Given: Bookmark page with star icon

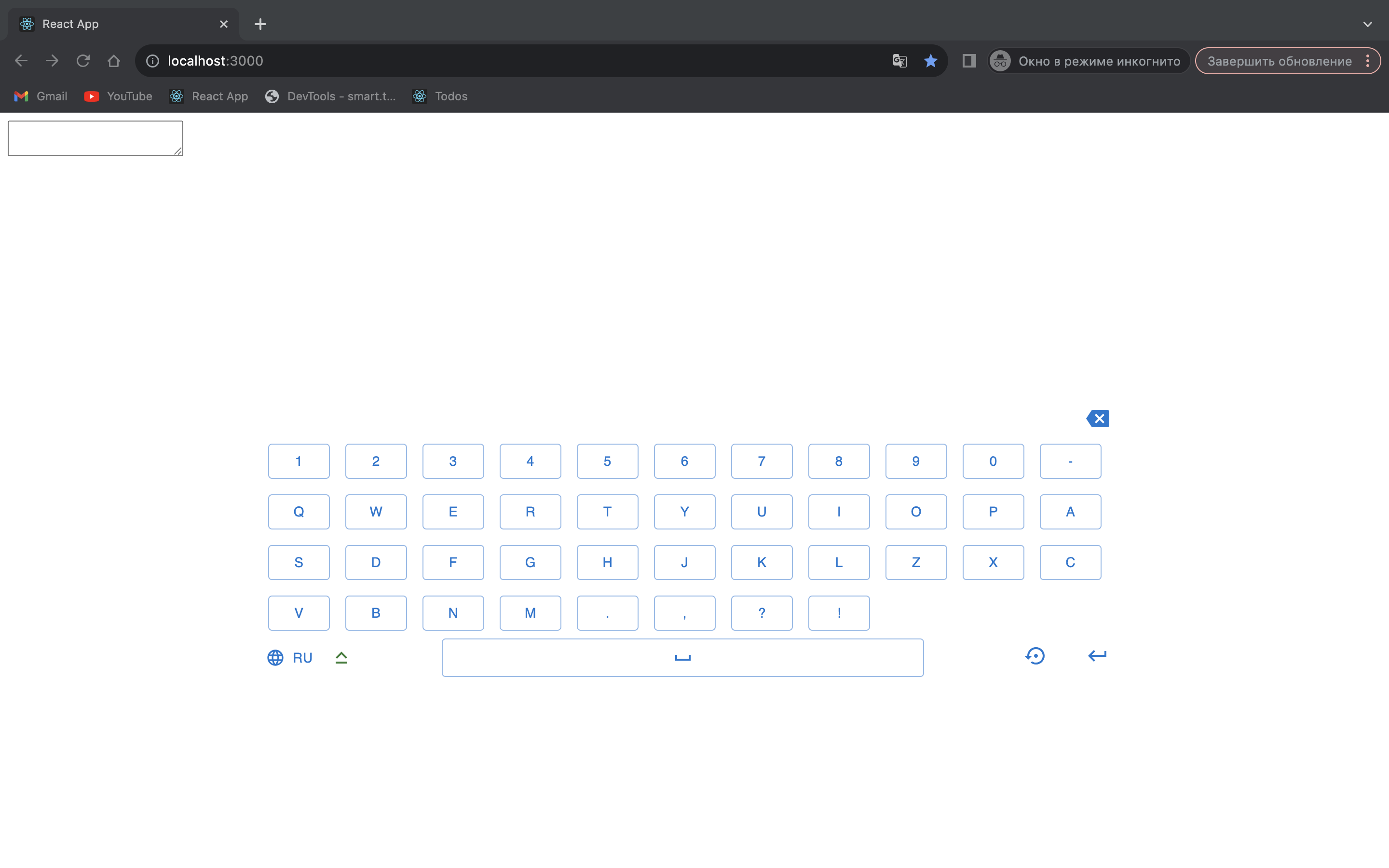Looking at the screenshot, I should tap(930, 61).
